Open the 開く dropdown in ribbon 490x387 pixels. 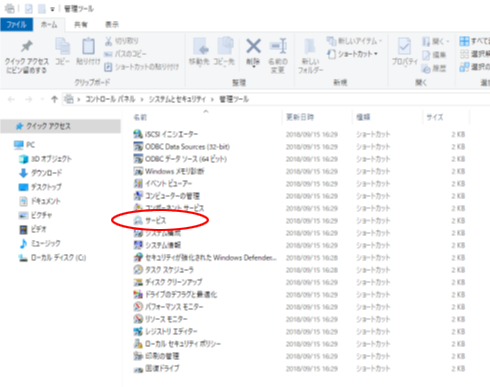[x=436, y=41]
